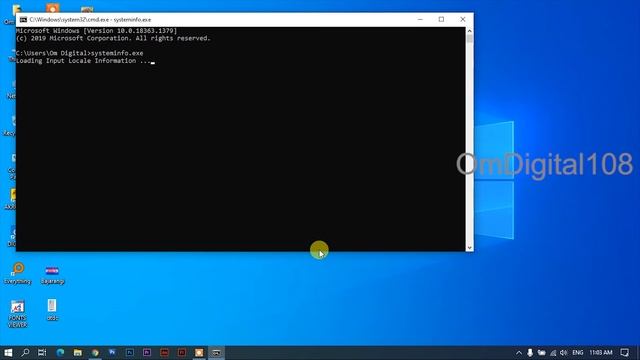Viewport: 640px width, 360px height.
Task: Switch to Google Chrome on the taskbar
Action: click(x=95, y=352)
